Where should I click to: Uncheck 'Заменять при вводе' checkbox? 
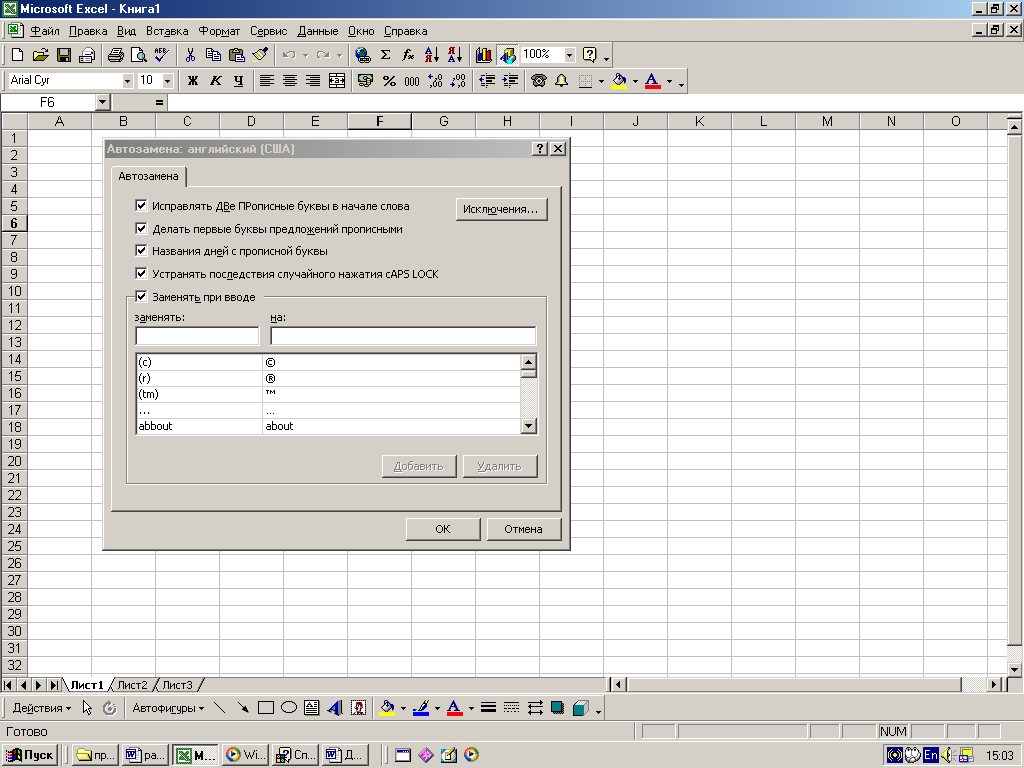click(141, 296)
